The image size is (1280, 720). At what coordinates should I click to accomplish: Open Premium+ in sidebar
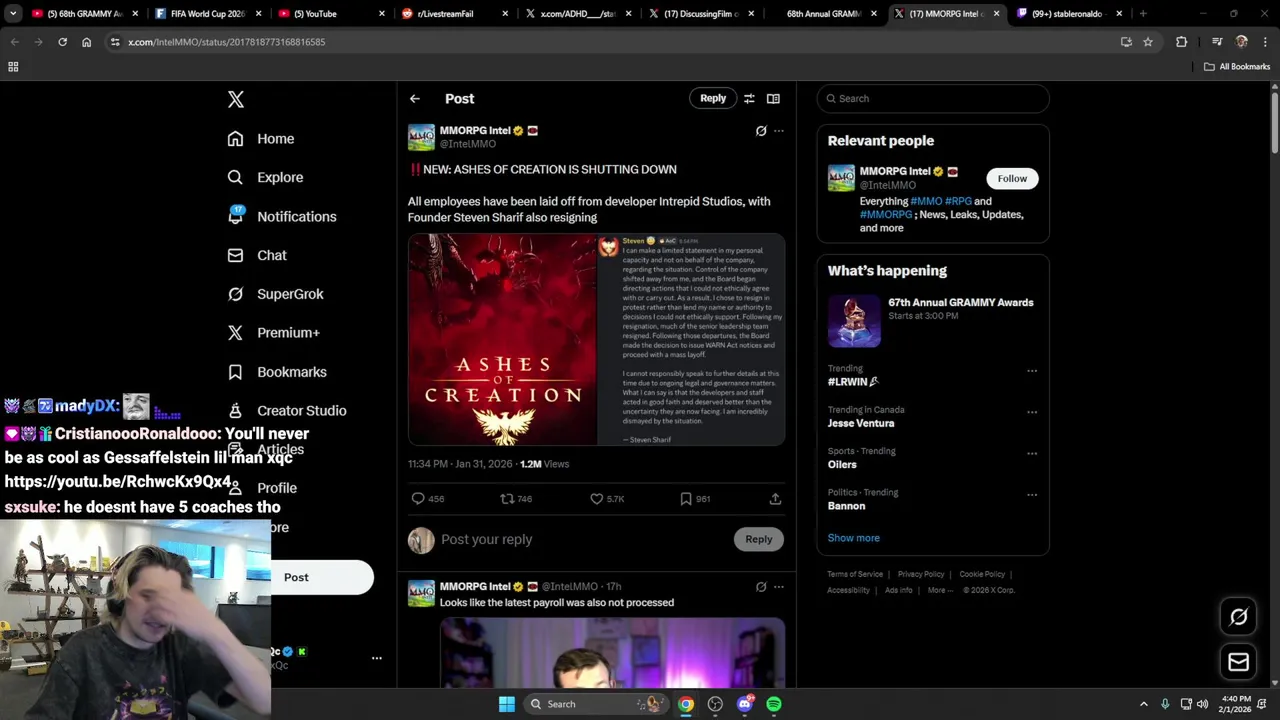click(273, 333)
